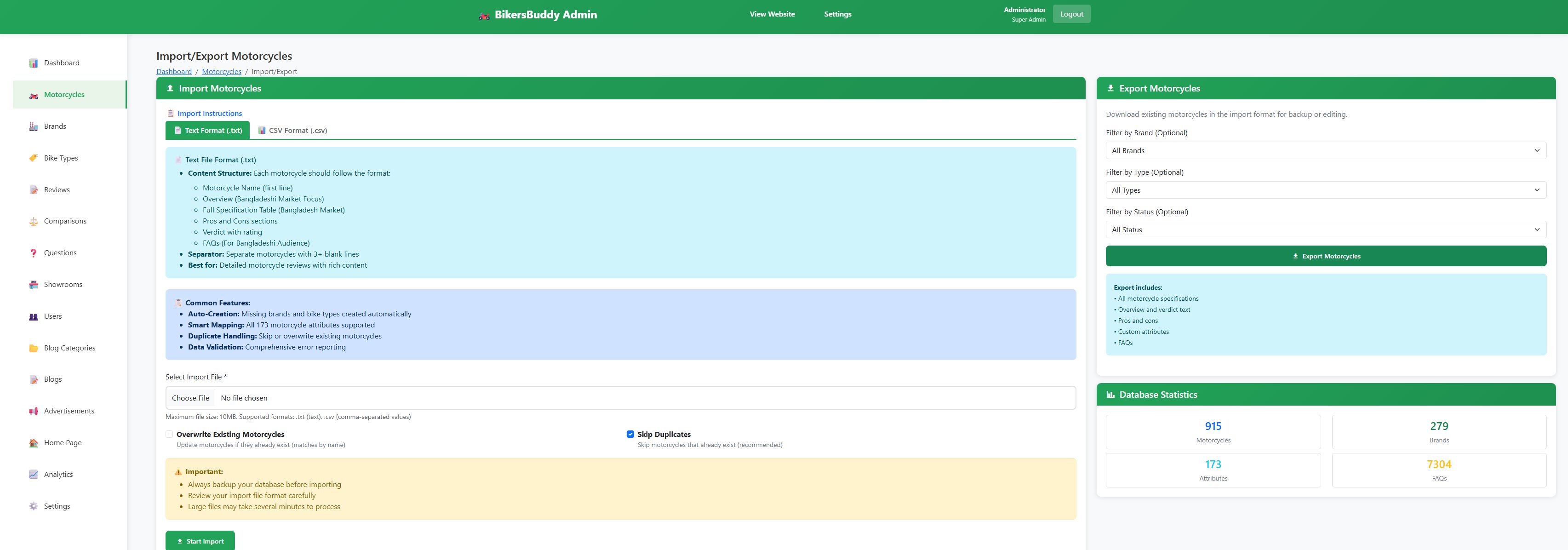Click the BikersBuddy motorcycle logo icon
Screen dimensions: 1568x550
(484, 16)
